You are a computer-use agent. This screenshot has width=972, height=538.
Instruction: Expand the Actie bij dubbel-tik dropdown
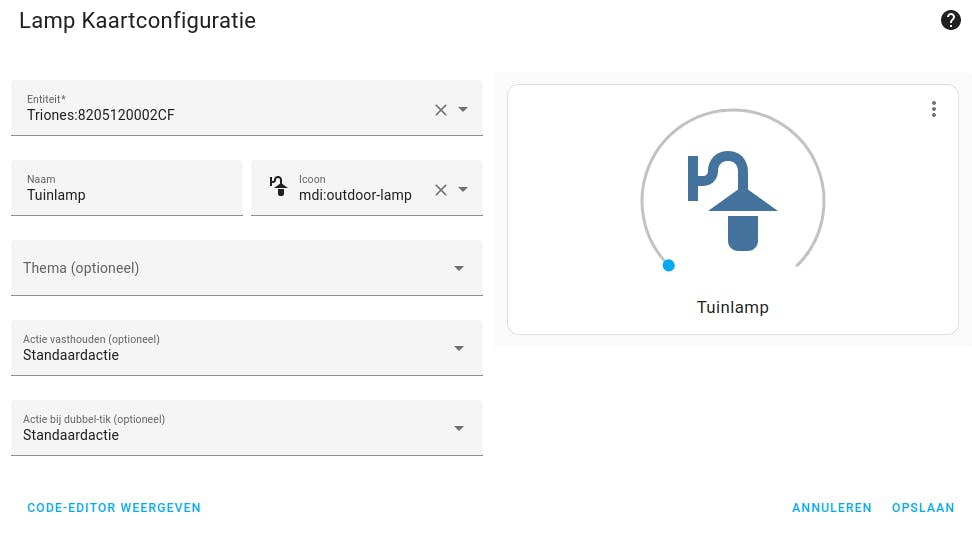click(459, 428)
